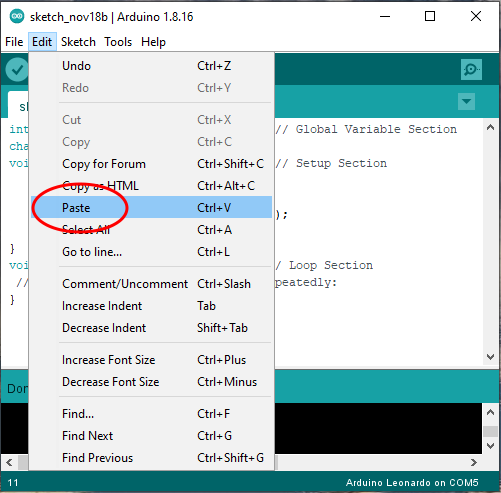This screenshot has width=501, height=493.
Task: Click the Verify checkmark toolbar icon
Action: tap(17, 70)
